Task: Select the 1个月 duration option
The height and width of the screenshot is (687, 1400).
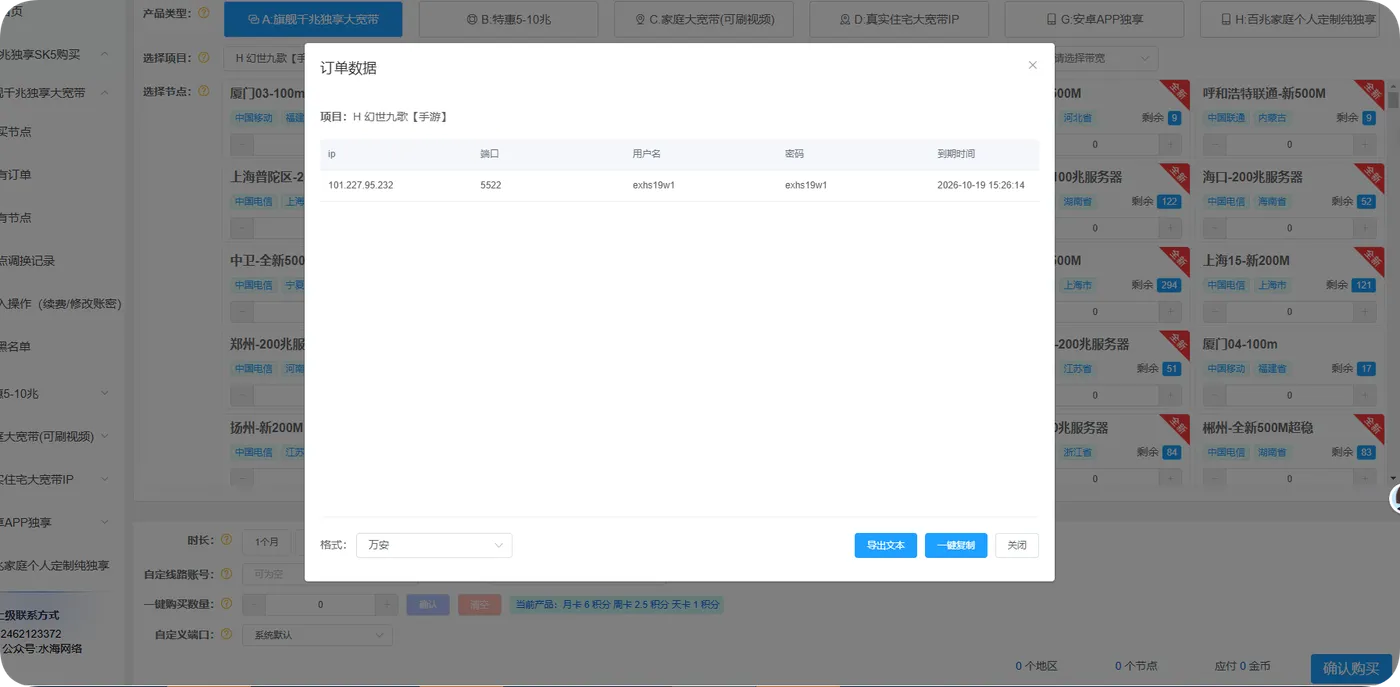Action: pos(266,541)
